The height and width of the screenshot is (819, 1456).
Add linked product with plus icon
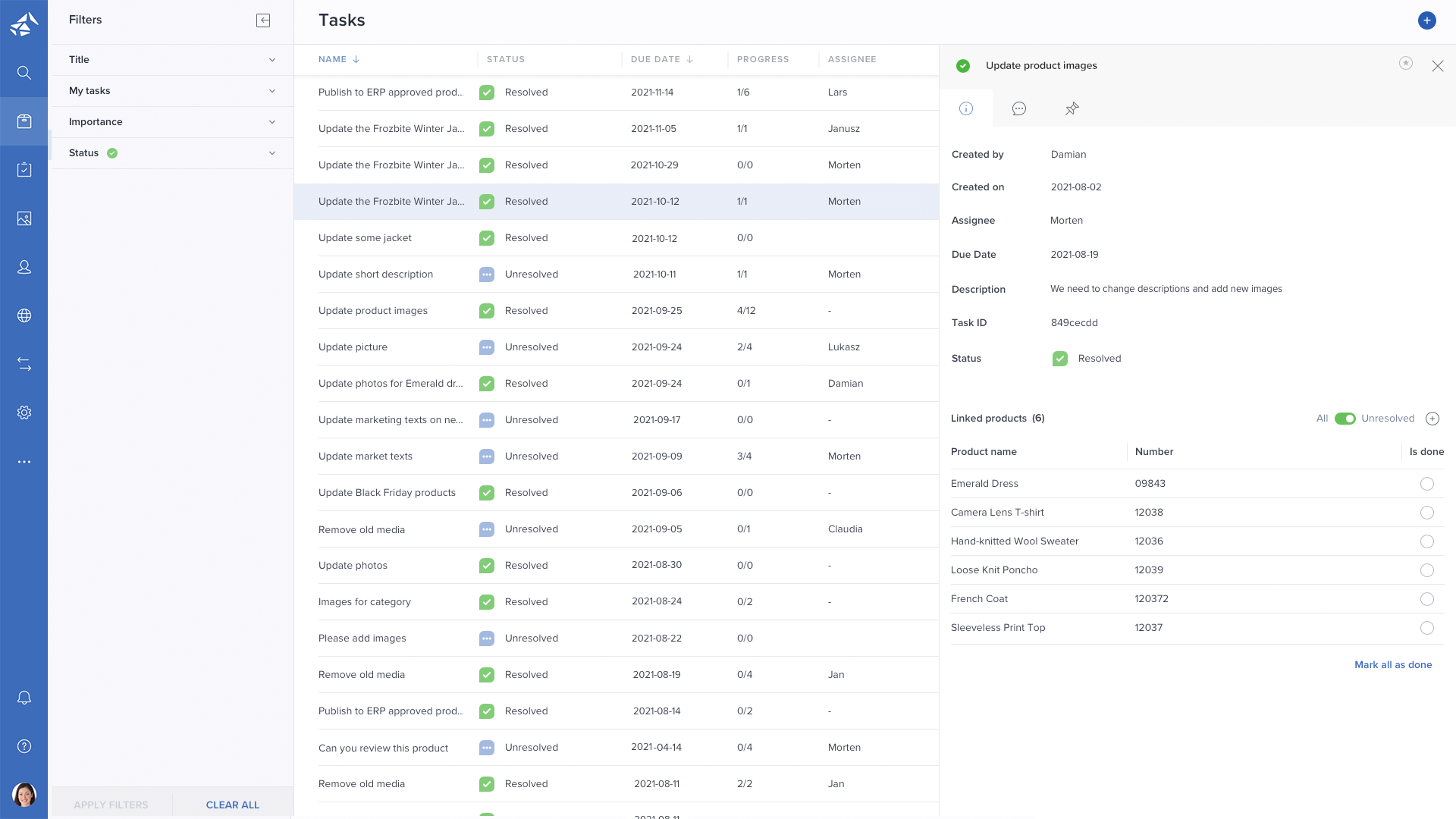1432,419
